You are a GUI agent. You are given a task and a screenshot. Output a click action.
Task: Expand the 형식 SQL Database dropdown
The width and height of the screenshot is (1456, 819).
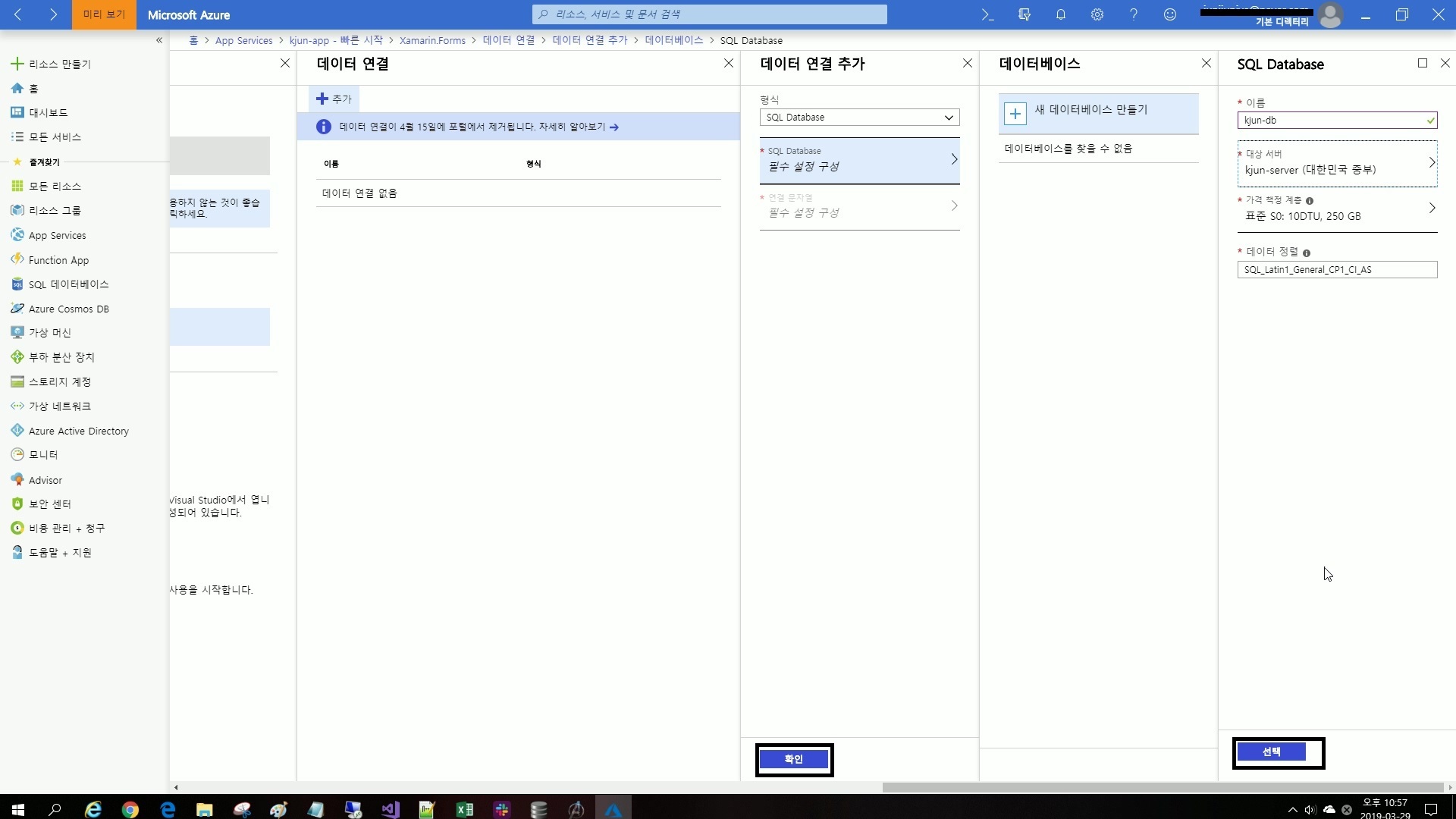pyautogui.click(x=859, y=118)
